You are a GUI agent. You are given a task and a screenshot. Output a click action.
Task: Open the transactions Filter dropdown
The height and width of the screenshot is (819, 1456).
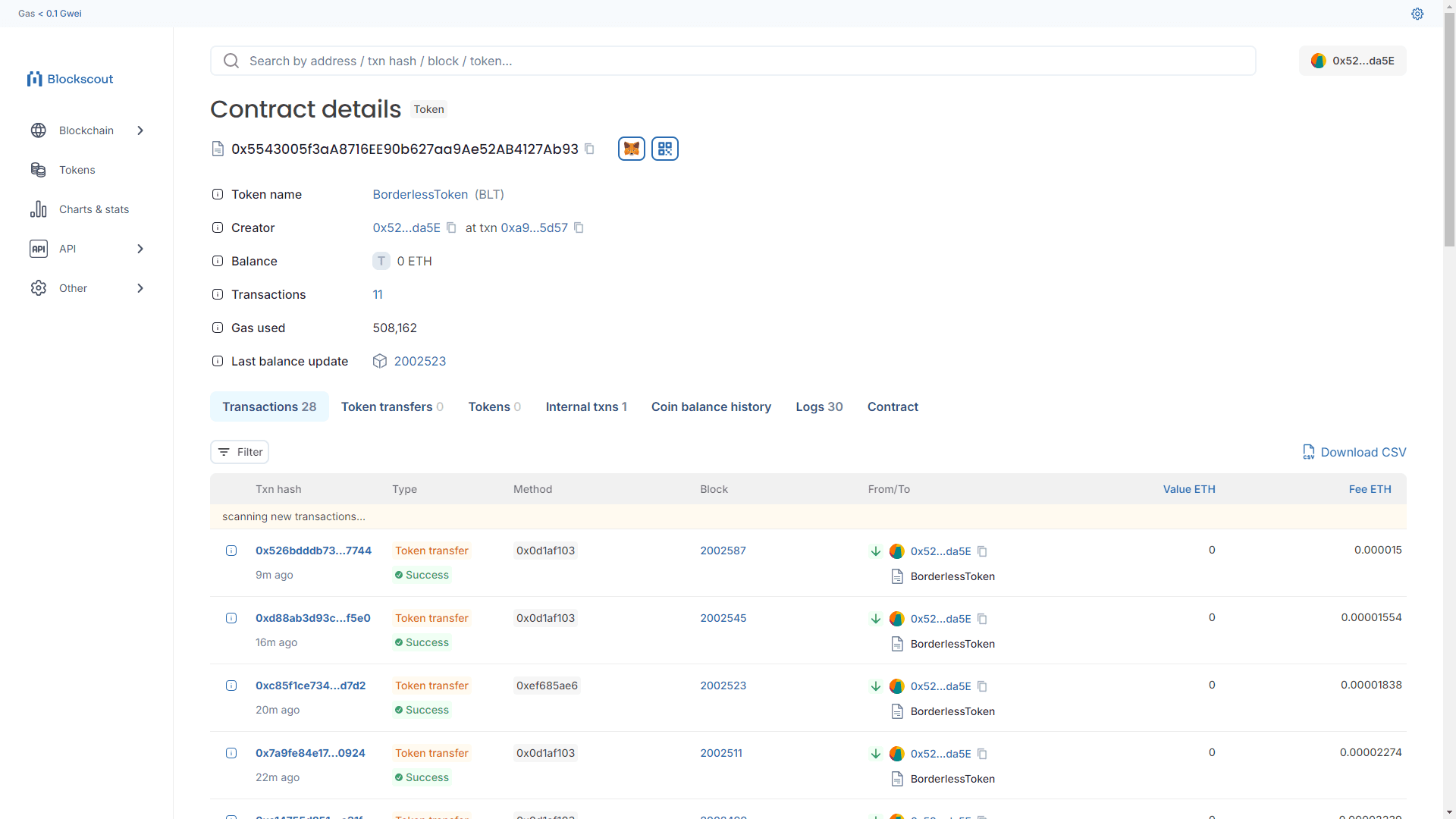pos(240,452)
